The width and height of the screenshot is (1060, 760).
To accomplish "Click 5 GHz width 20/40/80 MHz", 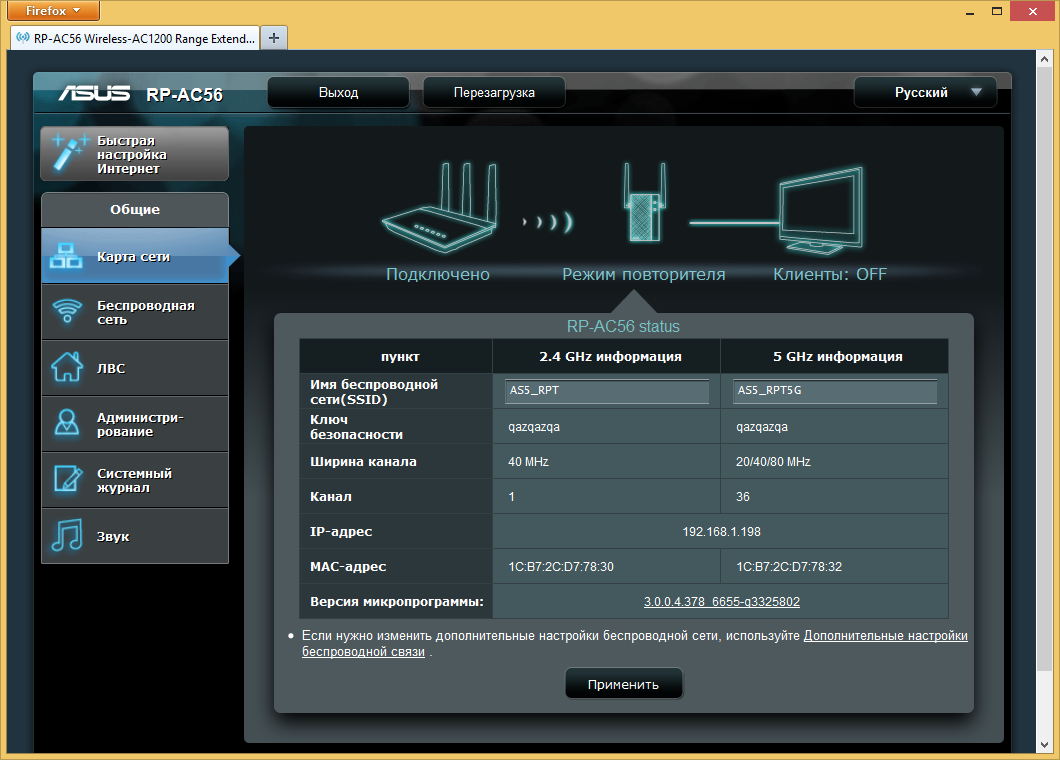I will [x=773, y=462].
